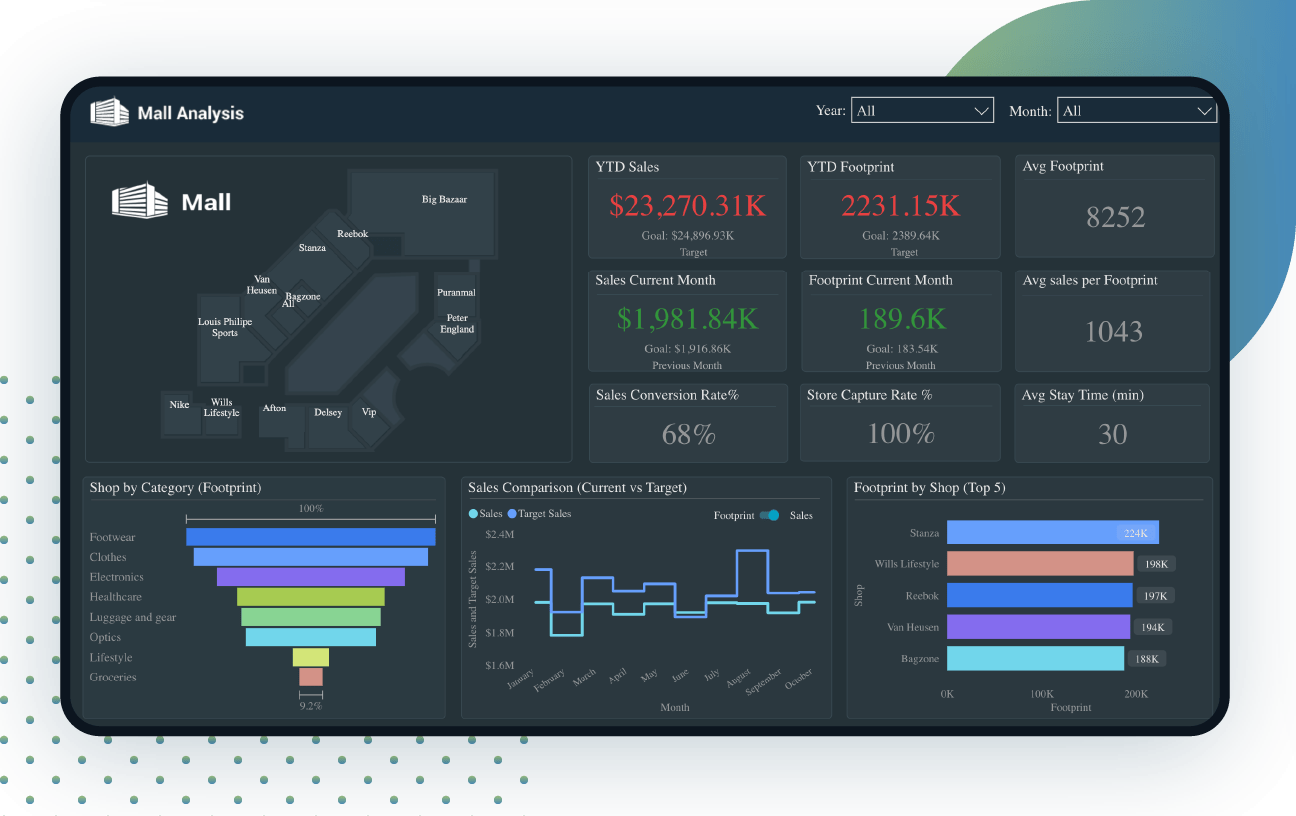Toggle the Footprint/Sales switch

pyautogui.click(x=769, y=515)
